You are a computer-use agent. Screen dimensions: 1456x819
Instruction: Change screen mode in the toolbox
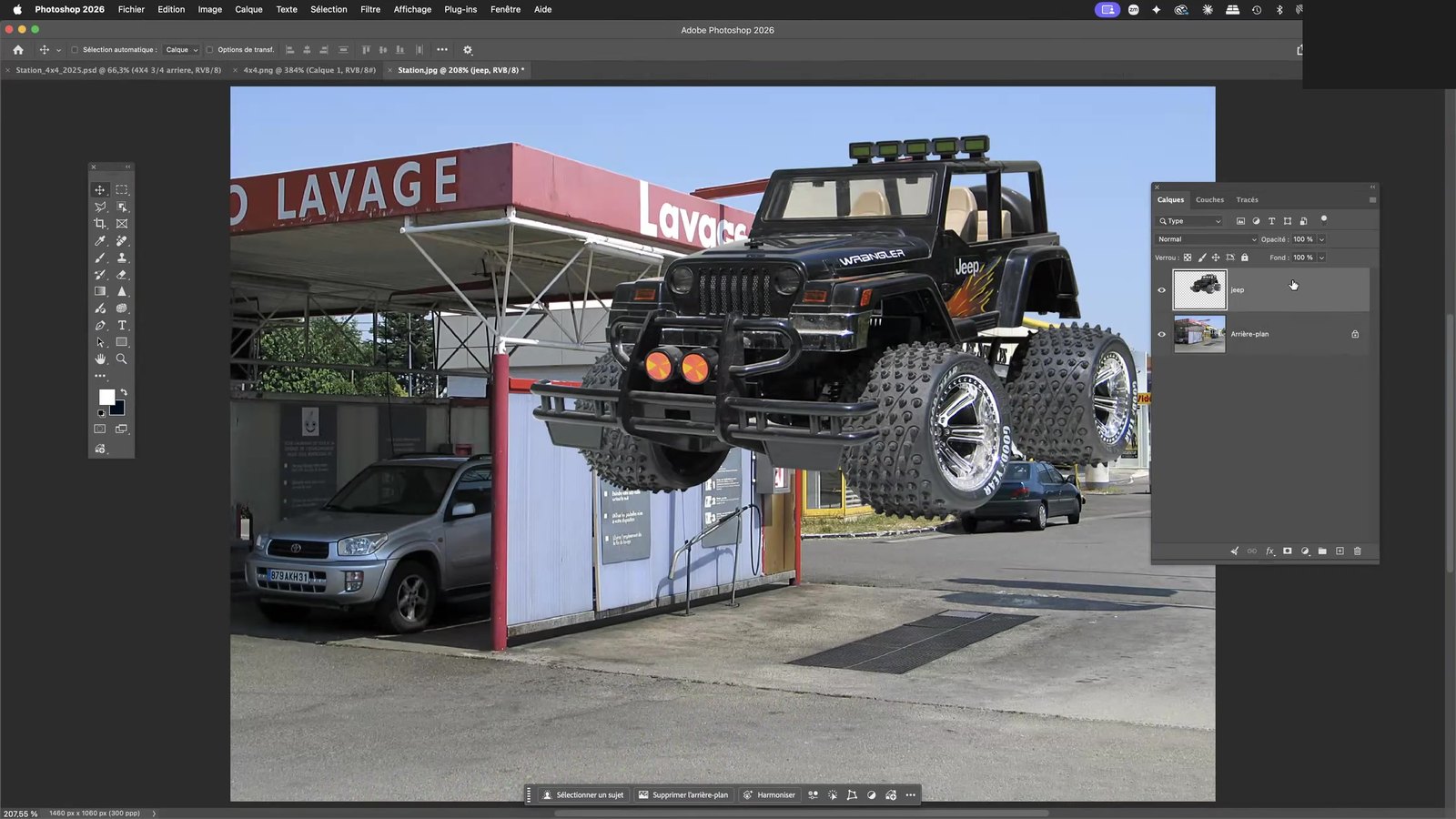click(x=121, y=429)
